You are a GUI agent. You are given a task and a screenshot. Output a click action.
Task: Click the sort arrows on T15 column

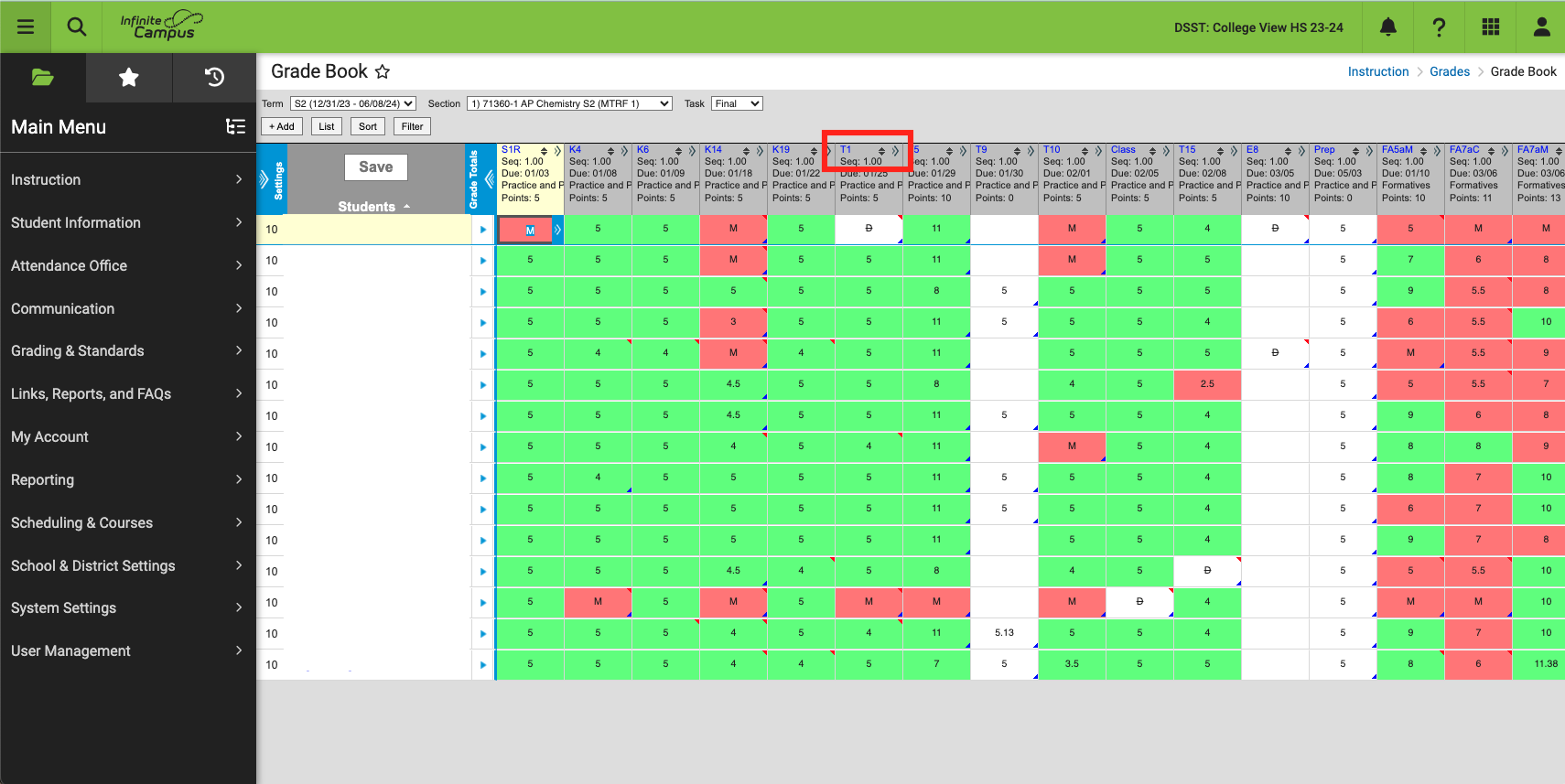pos(1221,151)
